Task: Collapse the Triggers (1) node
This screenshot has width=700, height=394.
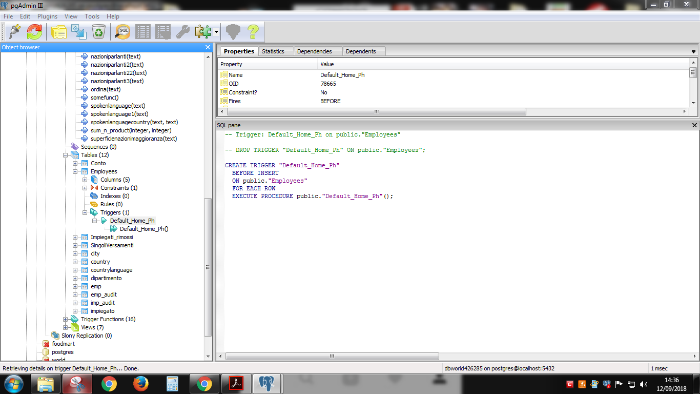Action: (x=84, y=212)
